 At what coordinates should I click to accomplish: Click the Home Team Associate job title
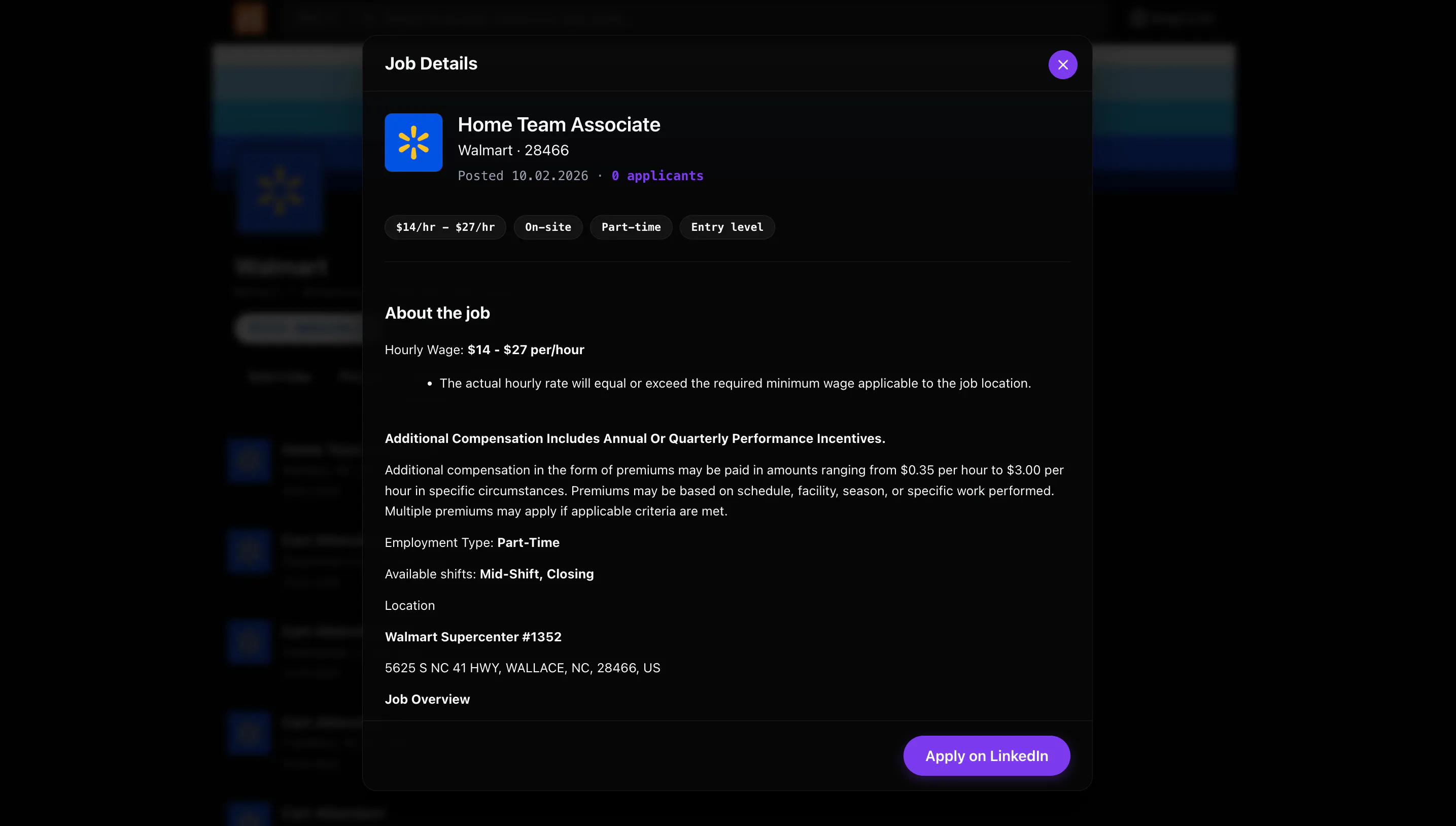559,125
